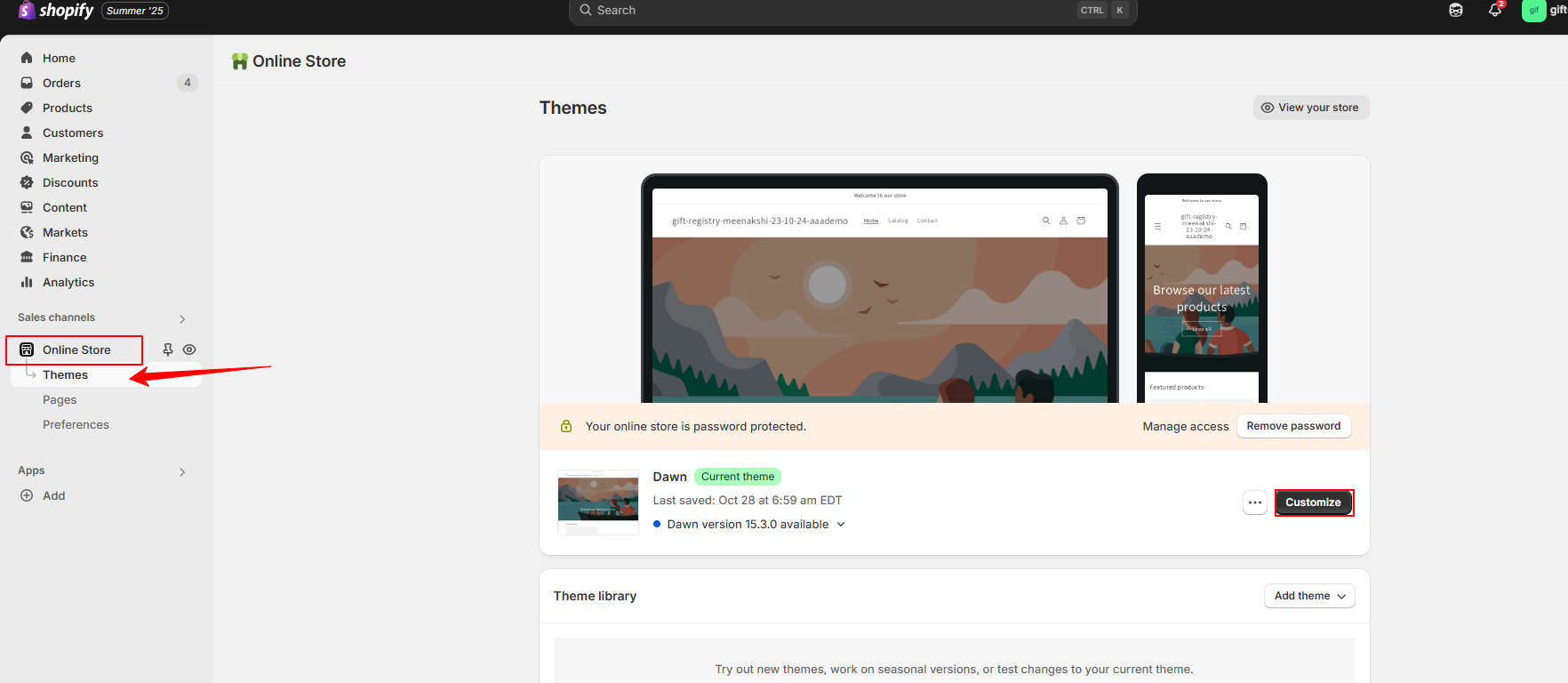Click the Customize button
Screen dimensions: 1568x683
coord(1313,502)
